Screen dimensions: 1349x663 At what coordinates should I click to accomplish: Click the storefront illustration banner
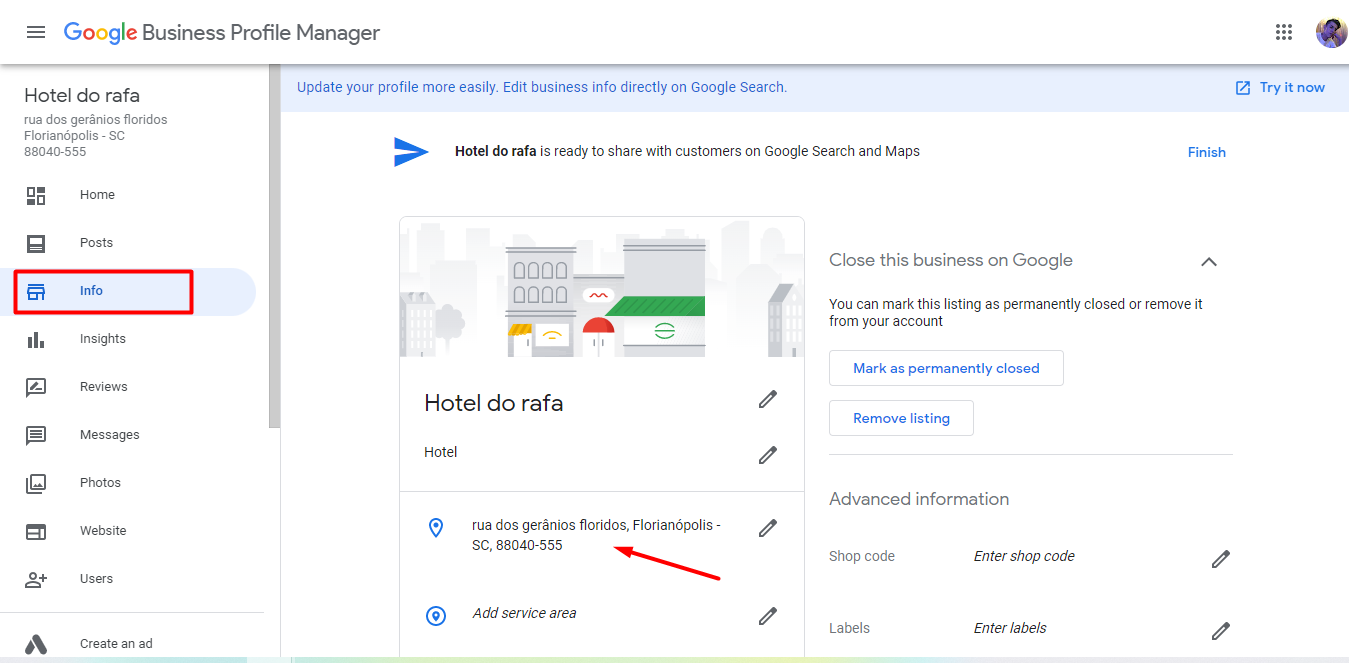(602, 287)
